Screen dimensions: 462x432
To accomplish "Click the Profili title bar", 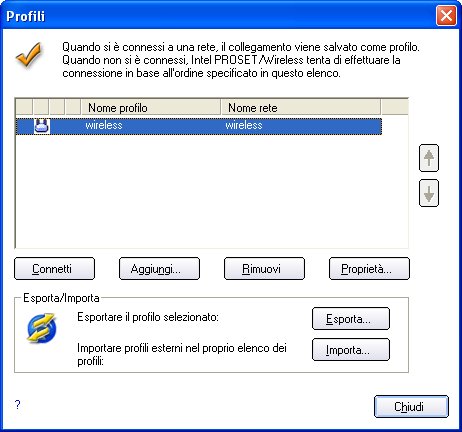I will click(220, 15).
